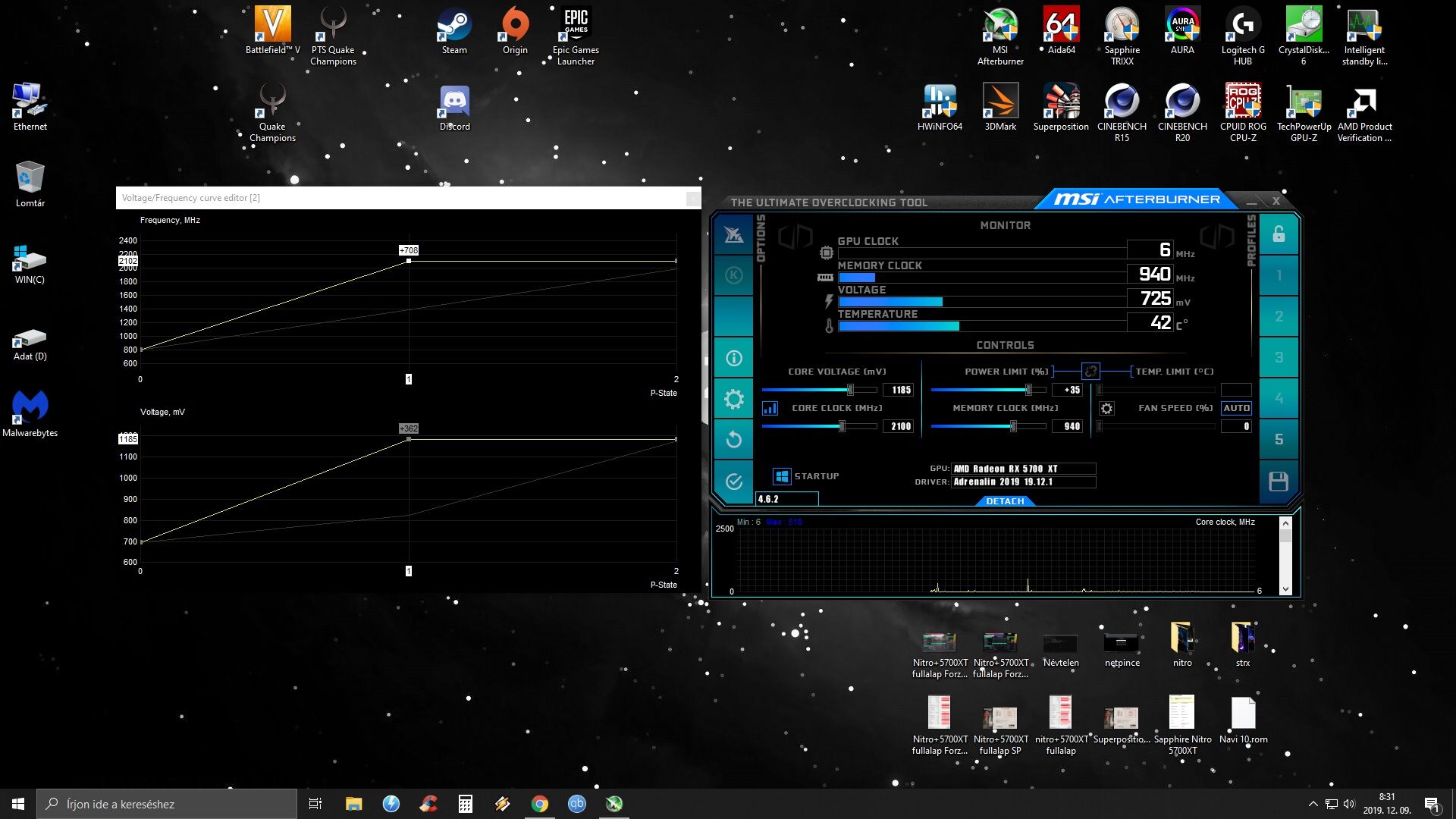Open Chrome from the taskbar
The image size is (1456, 819).
(539, 804)
